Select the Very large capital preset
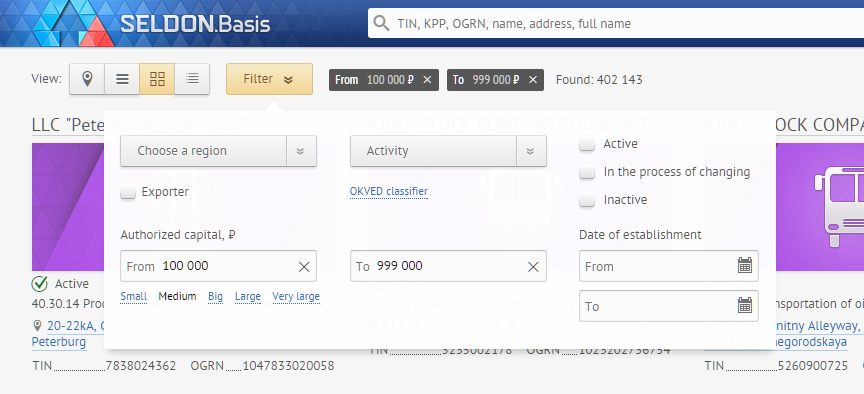This screenshot has width=864, height=394. click(x=296, y=296)
